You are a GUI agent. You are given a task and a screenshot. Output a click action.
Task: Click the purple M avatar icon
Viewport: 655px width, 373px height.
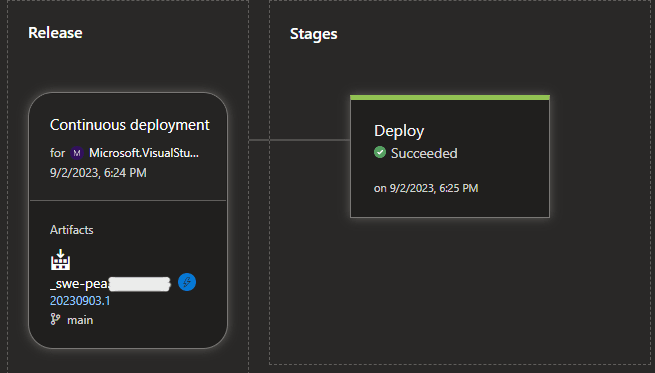tap(77, 153)
